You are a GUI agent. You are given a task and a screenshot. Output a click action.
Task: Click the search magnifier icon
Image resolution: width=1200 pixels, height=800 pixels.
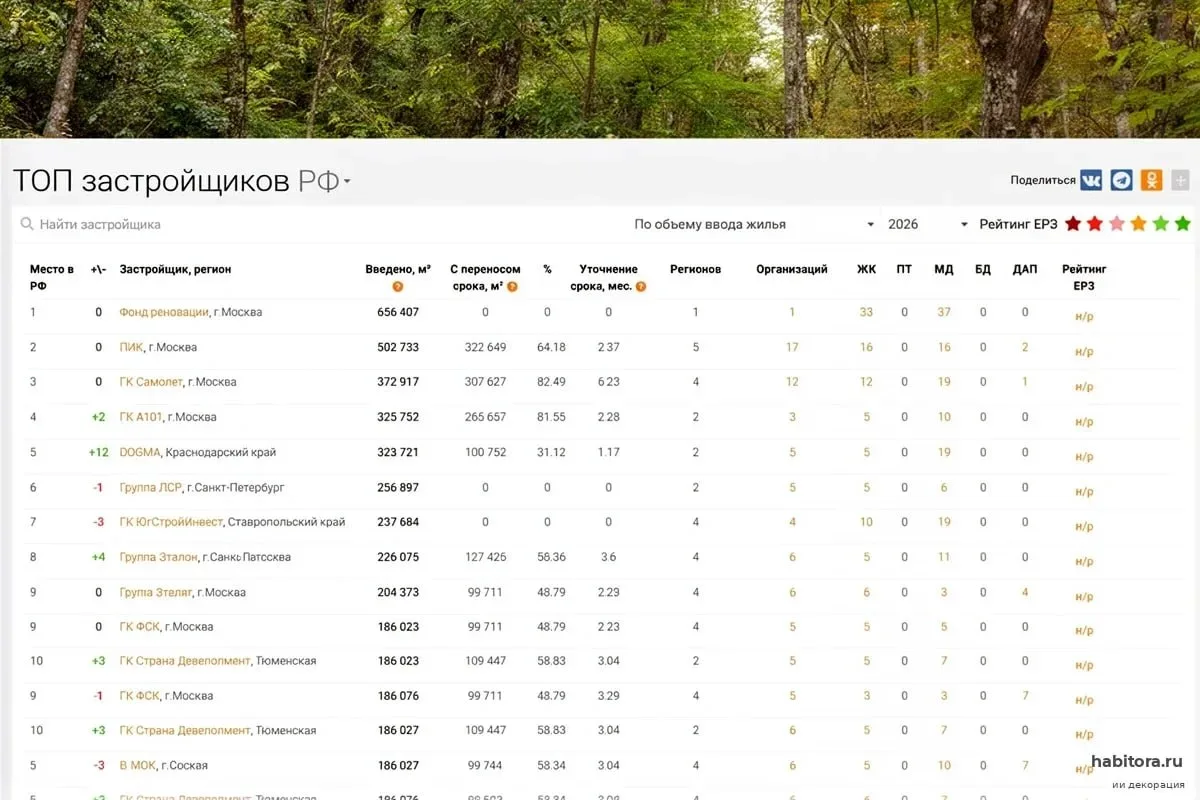point(27,225)
